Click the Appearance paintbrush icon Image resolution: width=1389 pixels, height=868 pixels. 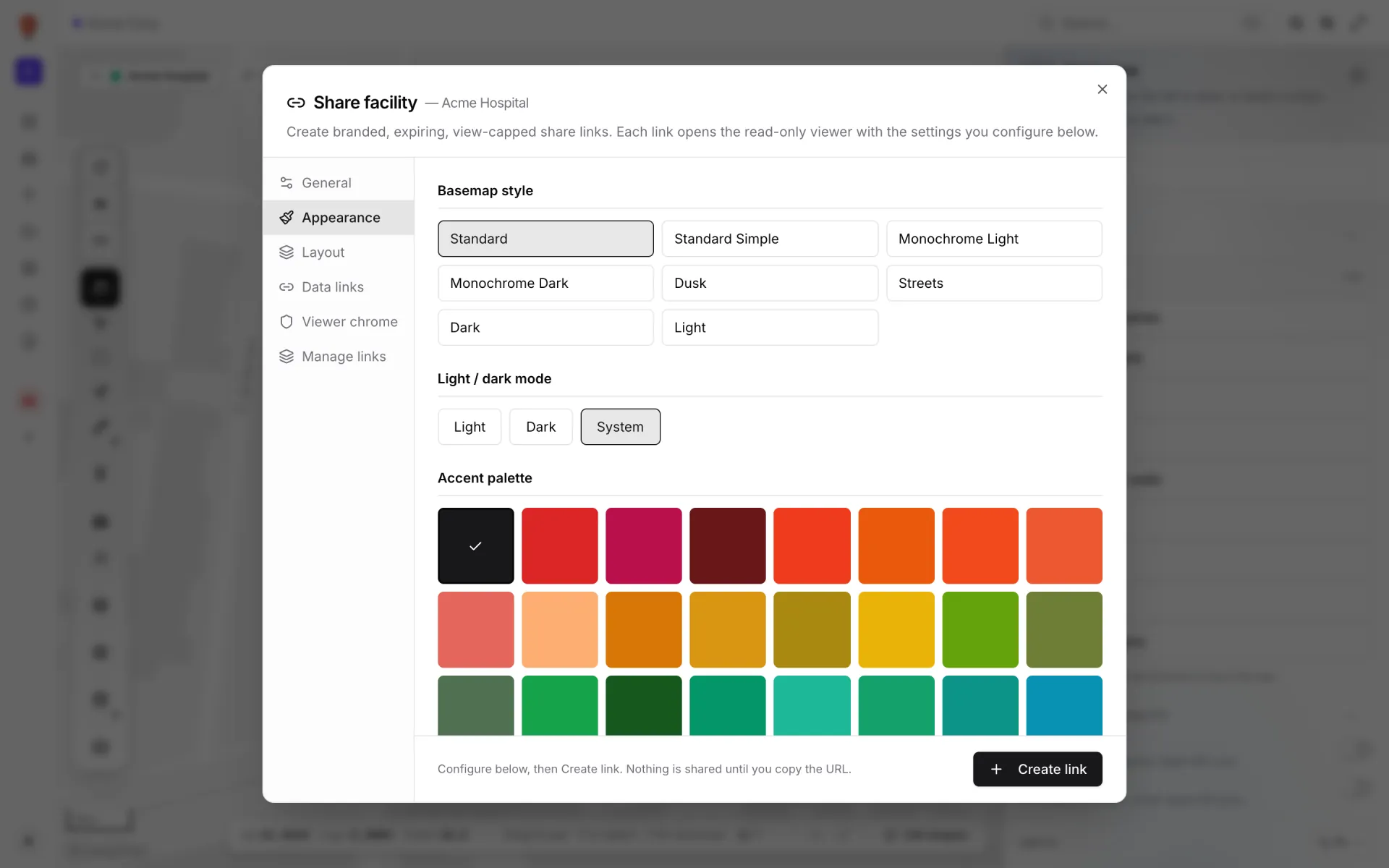point(286,218)
